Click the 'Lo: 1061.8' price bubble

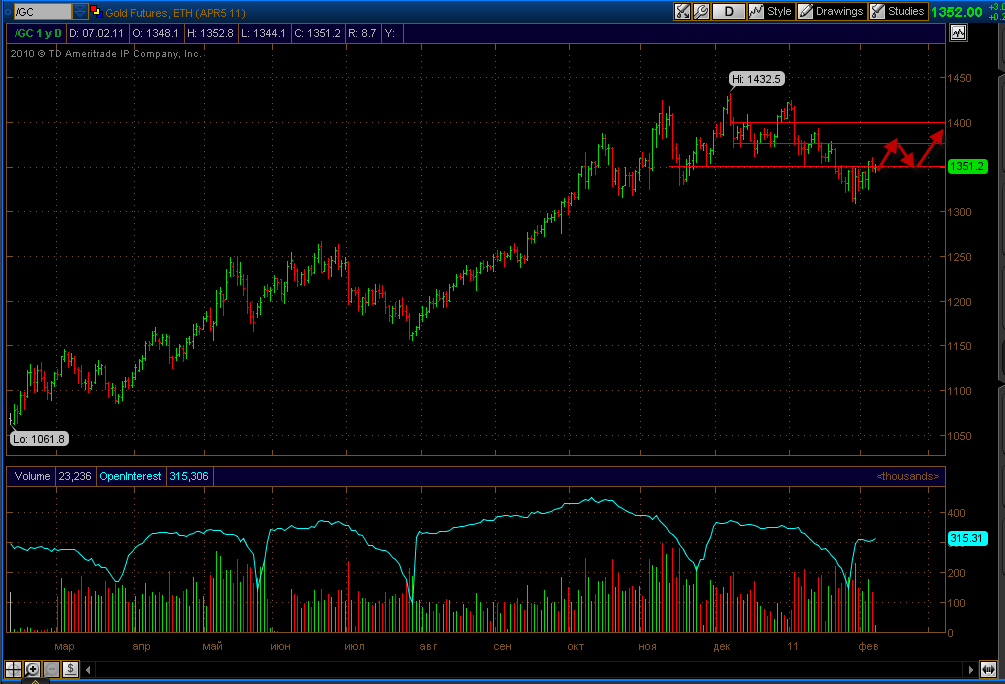39,439
